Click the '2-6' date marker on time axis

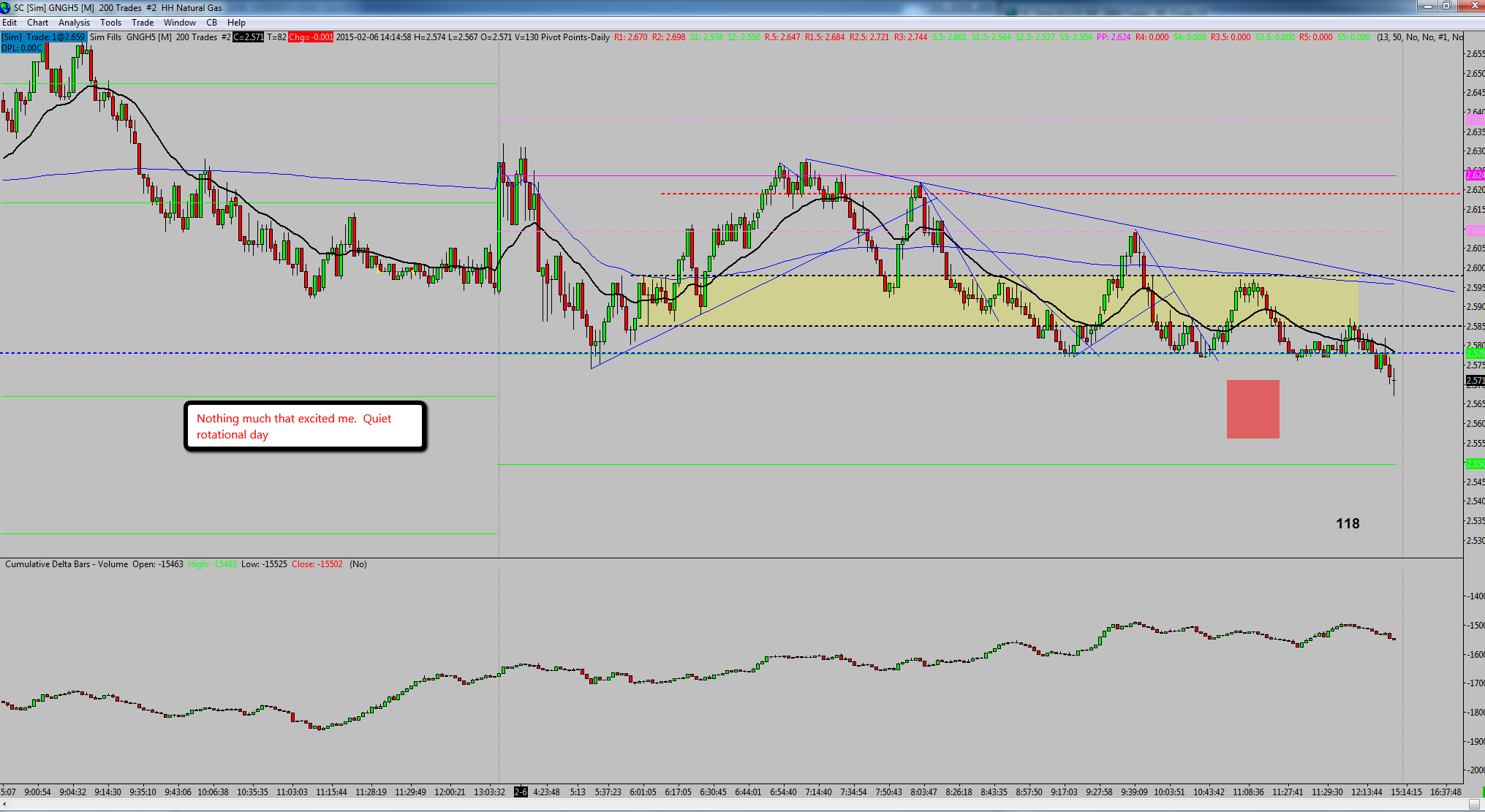521,792
